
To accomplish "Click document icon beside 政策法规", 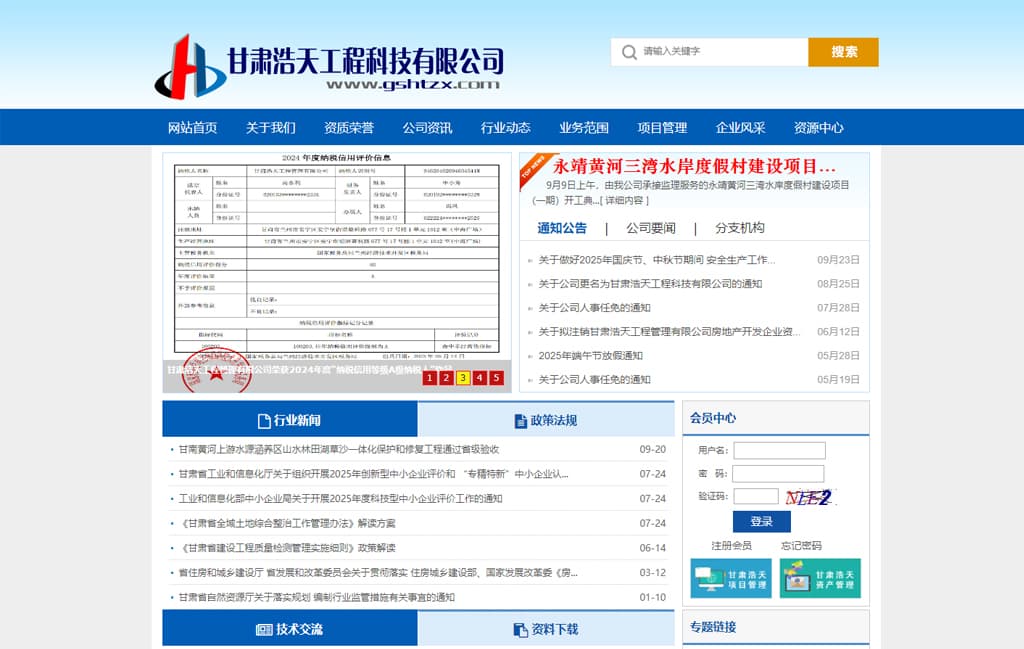I will click(x=520, y=421).
